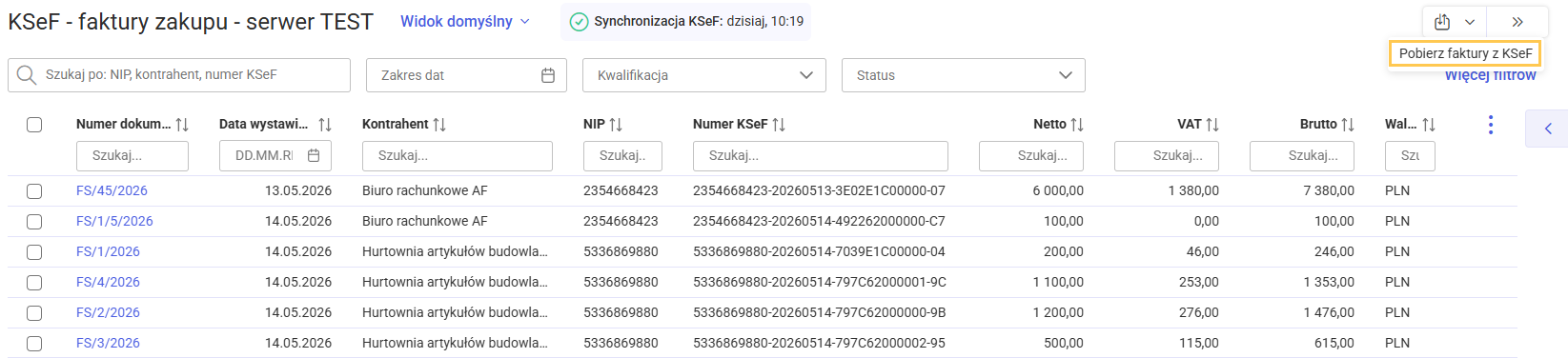Expand the Widok domyślny view selector
This screenshot has height=358, width=1568.
(x=465, y=21)
